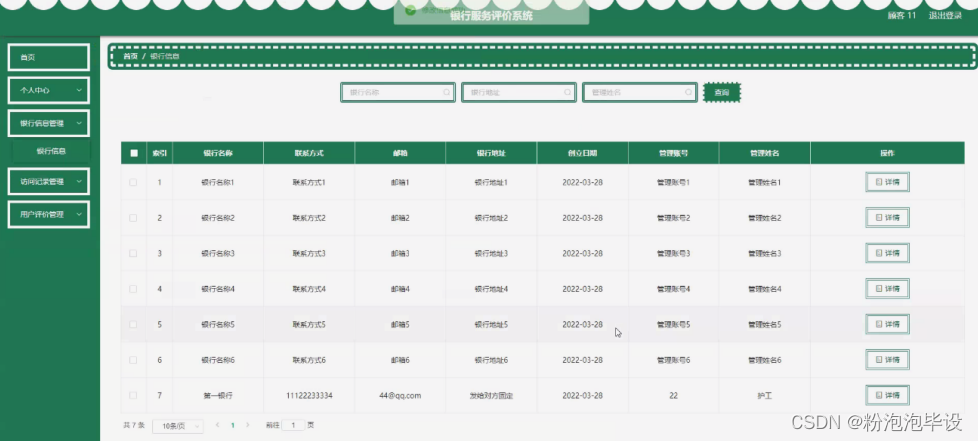Expand the 访问记录管理 sidebar menu
The image size is (978, 441).
point(49,182)
